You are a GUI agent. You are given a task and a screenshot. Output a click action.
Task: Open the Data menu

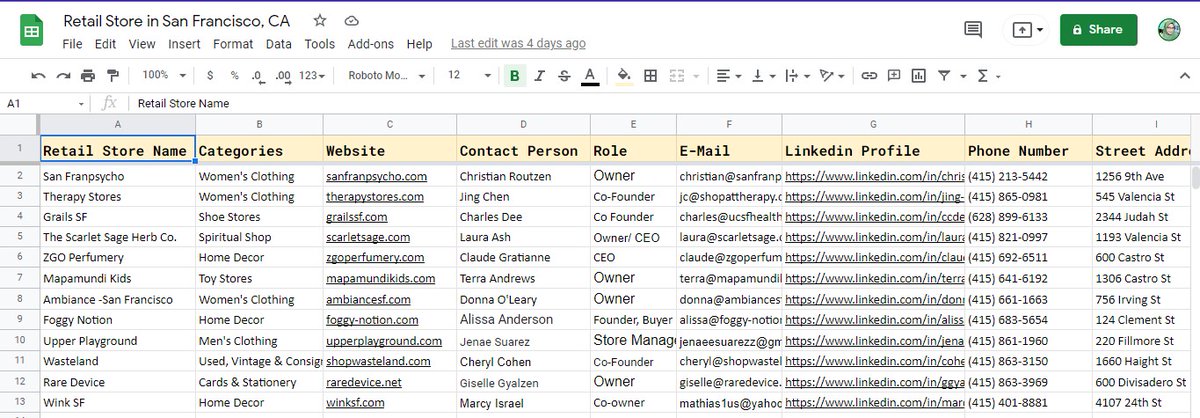tap(279, 44)
